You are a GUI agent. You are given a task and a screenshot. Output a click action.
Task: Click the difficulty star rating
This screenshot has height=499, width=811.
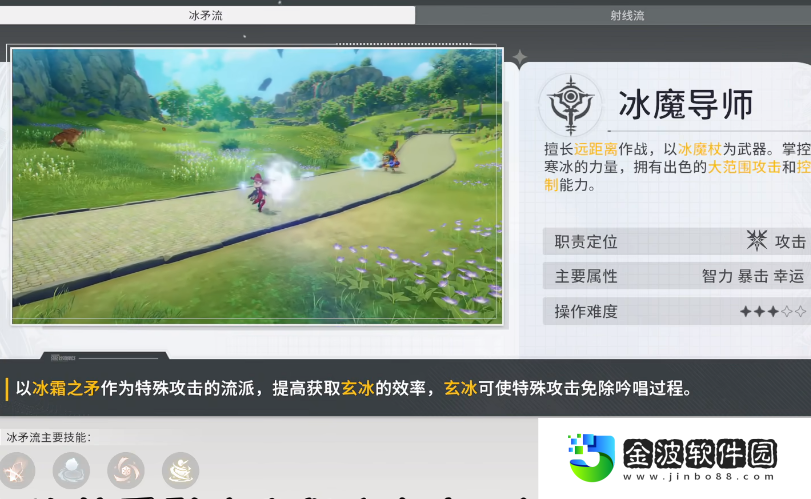click(x=773, y=311)
